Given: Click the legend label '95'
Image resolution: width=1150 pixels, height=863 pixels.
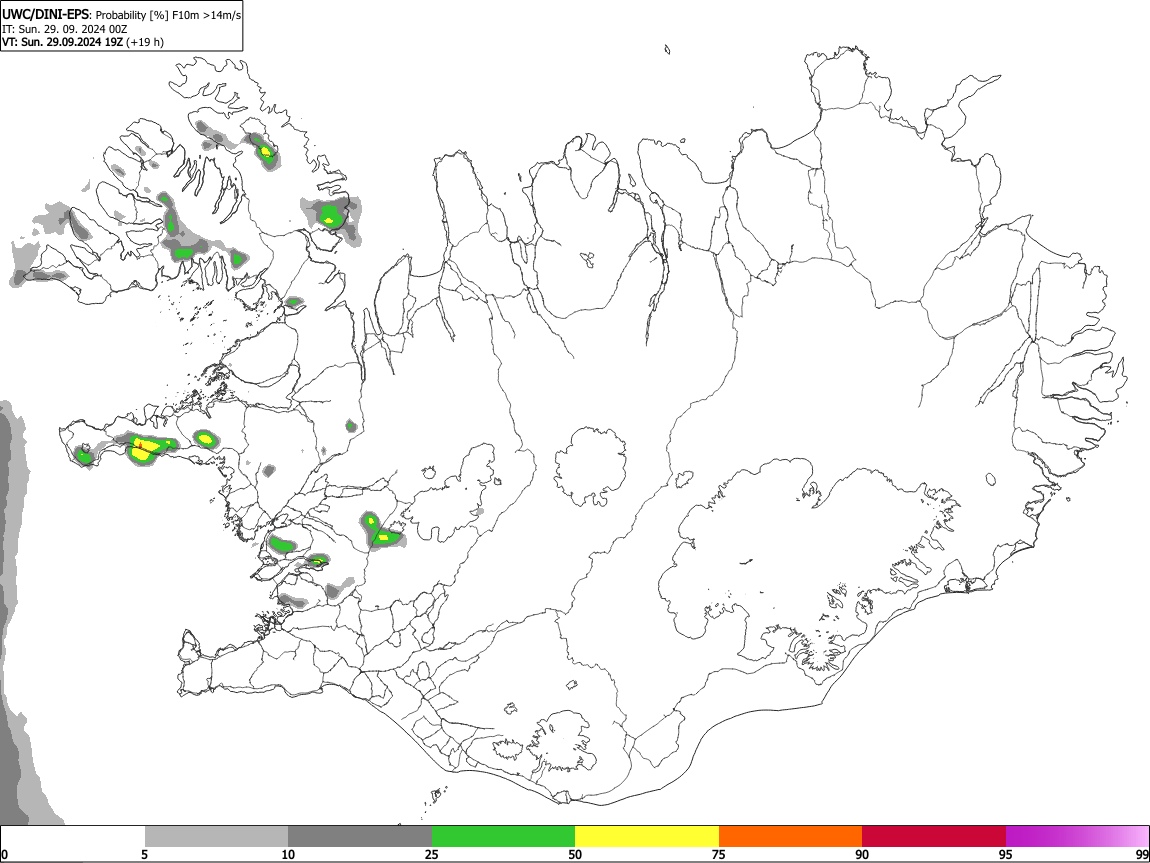Looking at the screenshot, I should (x=1006, y=854).
